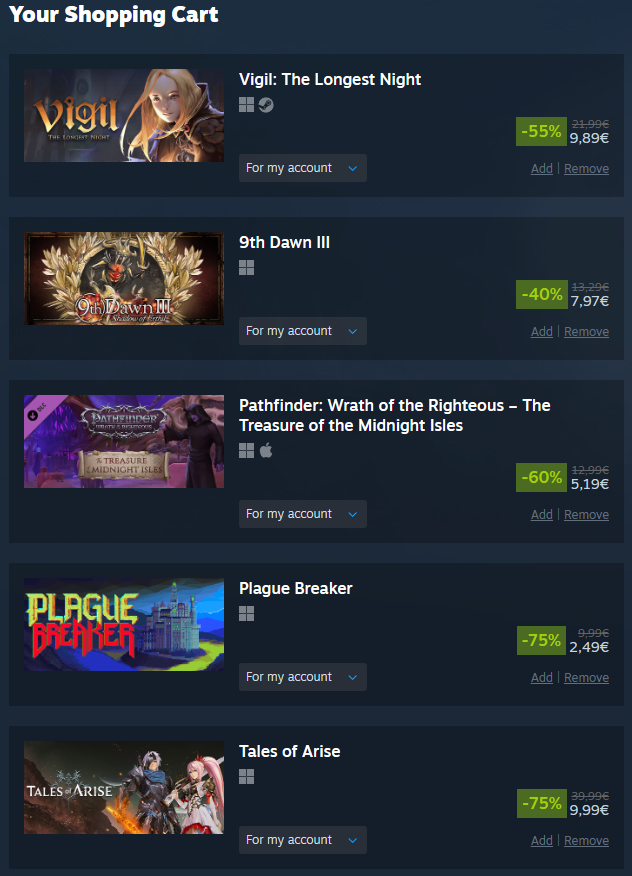
Task: Open 'For my account' dropdown for Plague Breaker
Action: tap(303, 677)
